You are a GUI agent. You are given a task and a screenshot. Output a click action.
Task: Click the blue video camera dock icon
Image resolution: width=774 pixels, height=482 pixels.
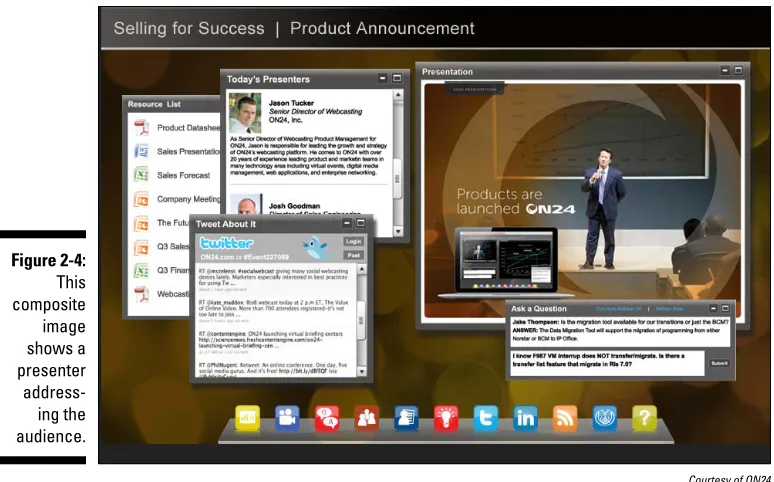click(x=287, y=418)
